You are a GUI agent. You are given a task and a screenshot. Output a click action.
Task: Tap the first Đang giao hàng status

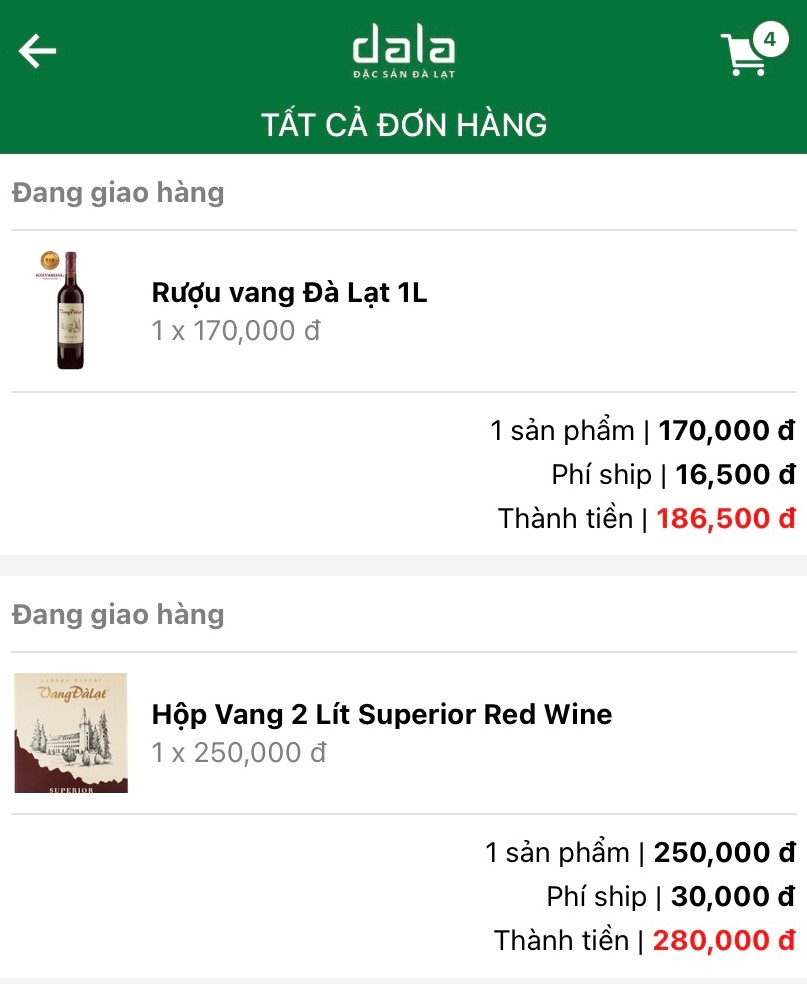[x=118, y=192]
